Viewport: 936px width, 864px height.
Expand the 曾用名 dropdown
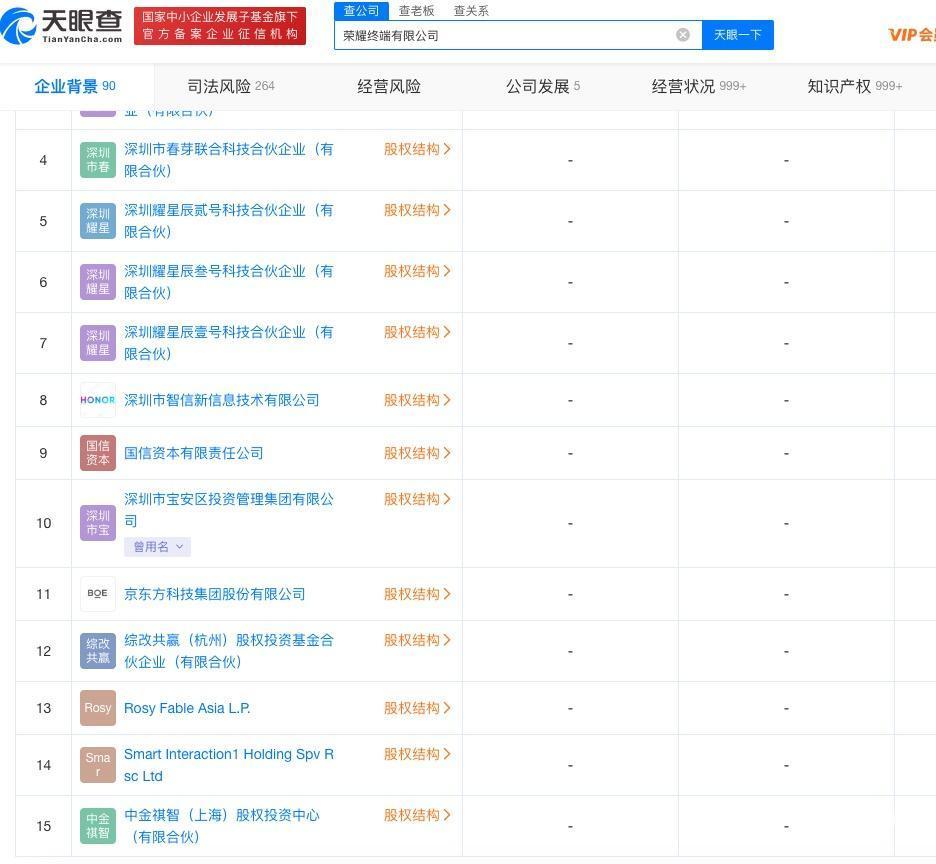157,547
